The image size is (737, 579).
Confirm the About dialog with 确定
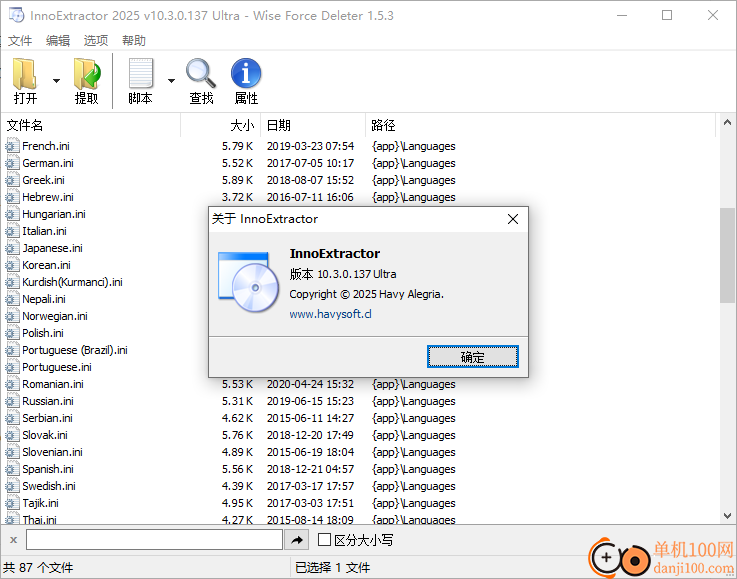(x=472, y=357)
